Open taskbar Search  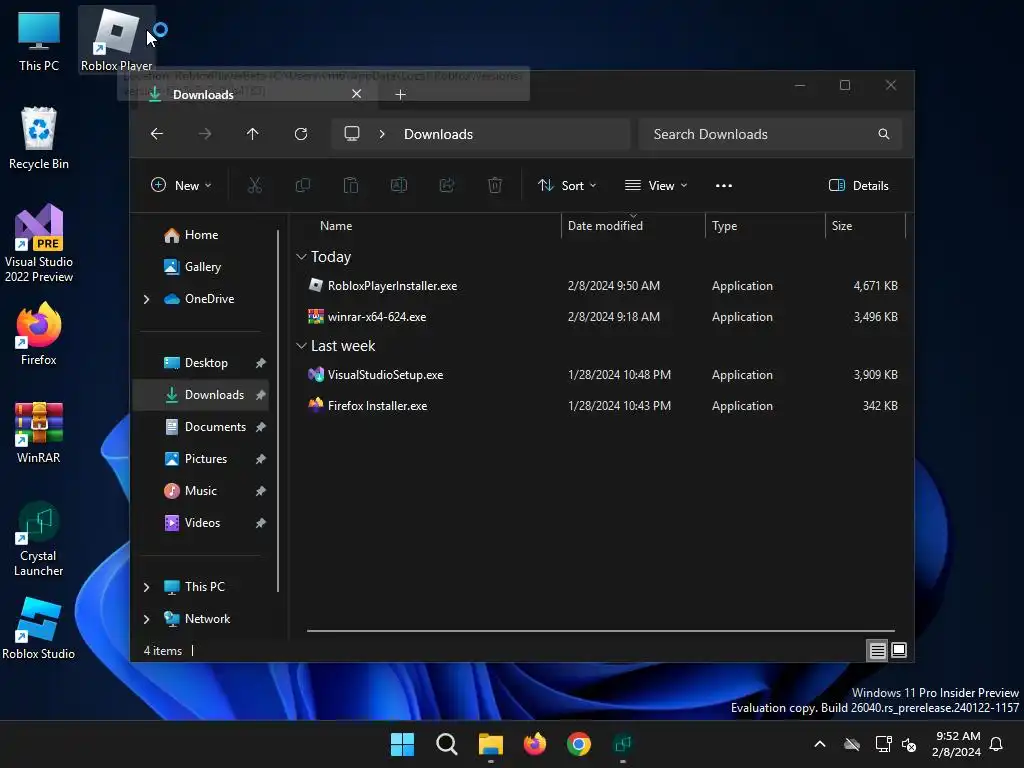point(447,744)
